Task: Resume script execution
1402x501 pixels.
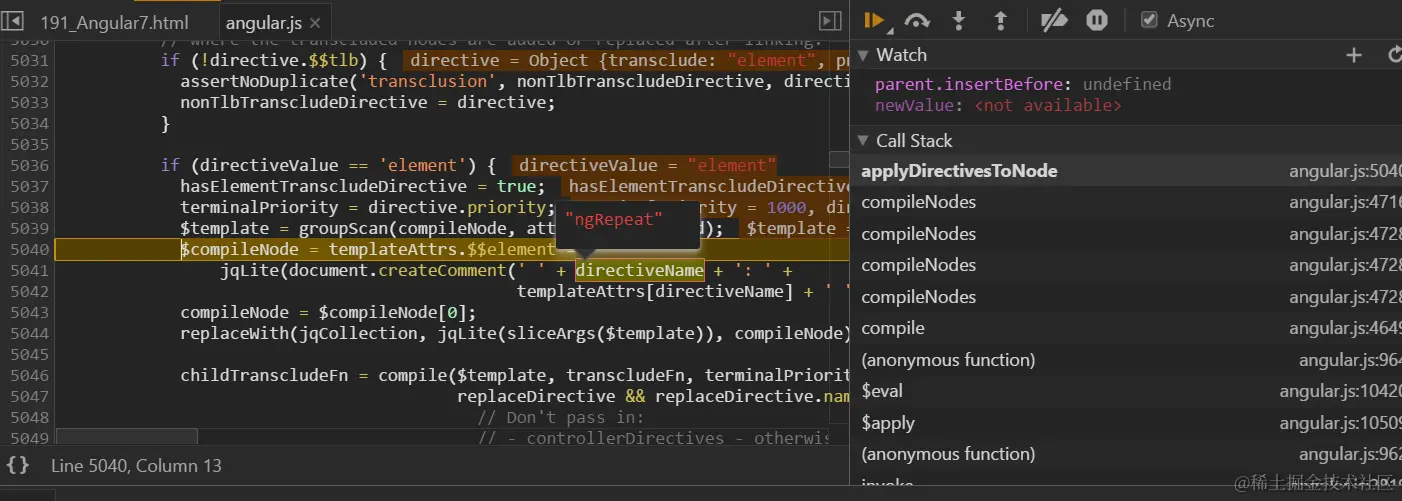Action: click(x=874, y=20)
